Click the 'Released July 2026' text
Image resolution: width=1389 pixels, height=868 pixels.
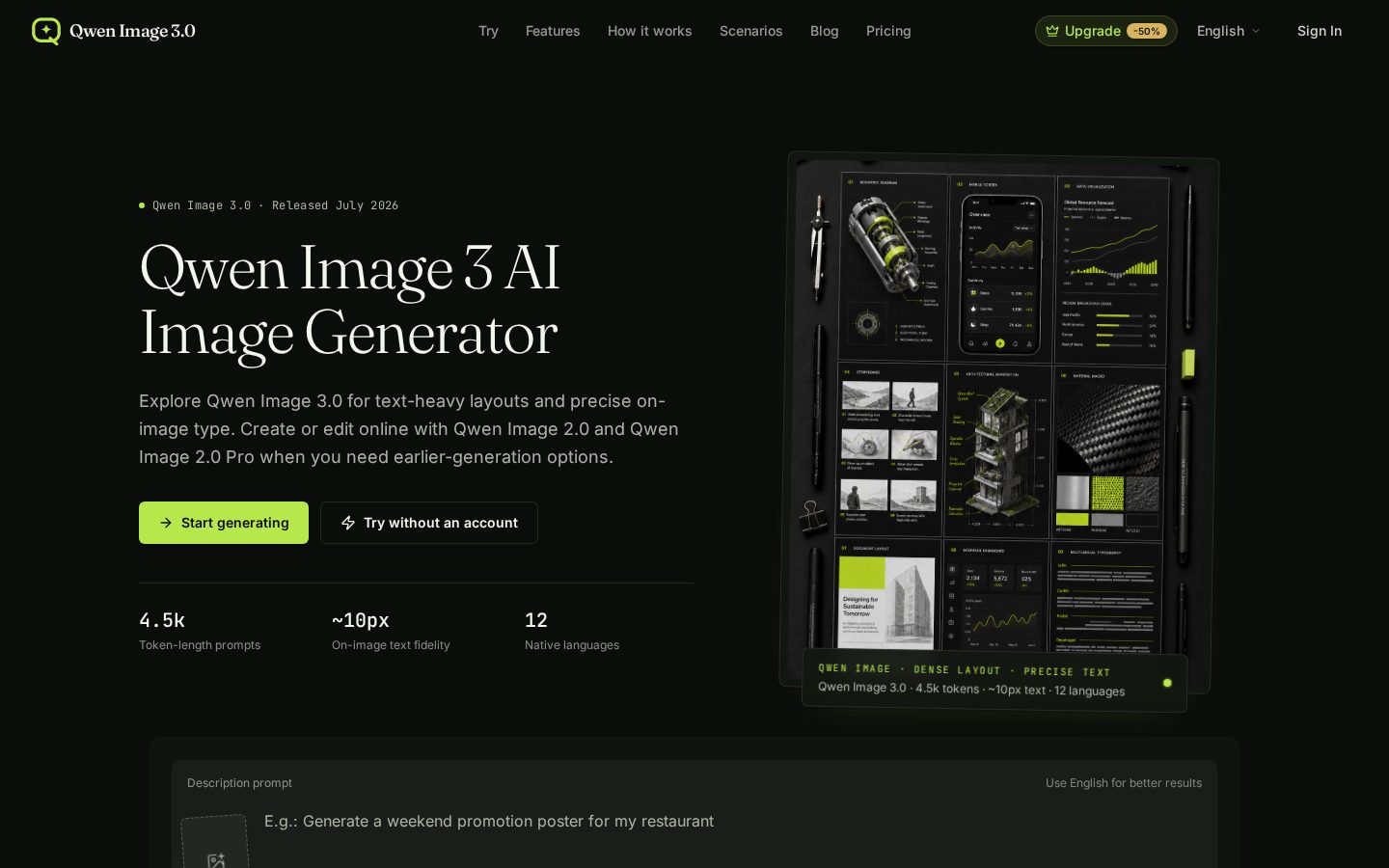pyautogui.click(x=335, y=205)
